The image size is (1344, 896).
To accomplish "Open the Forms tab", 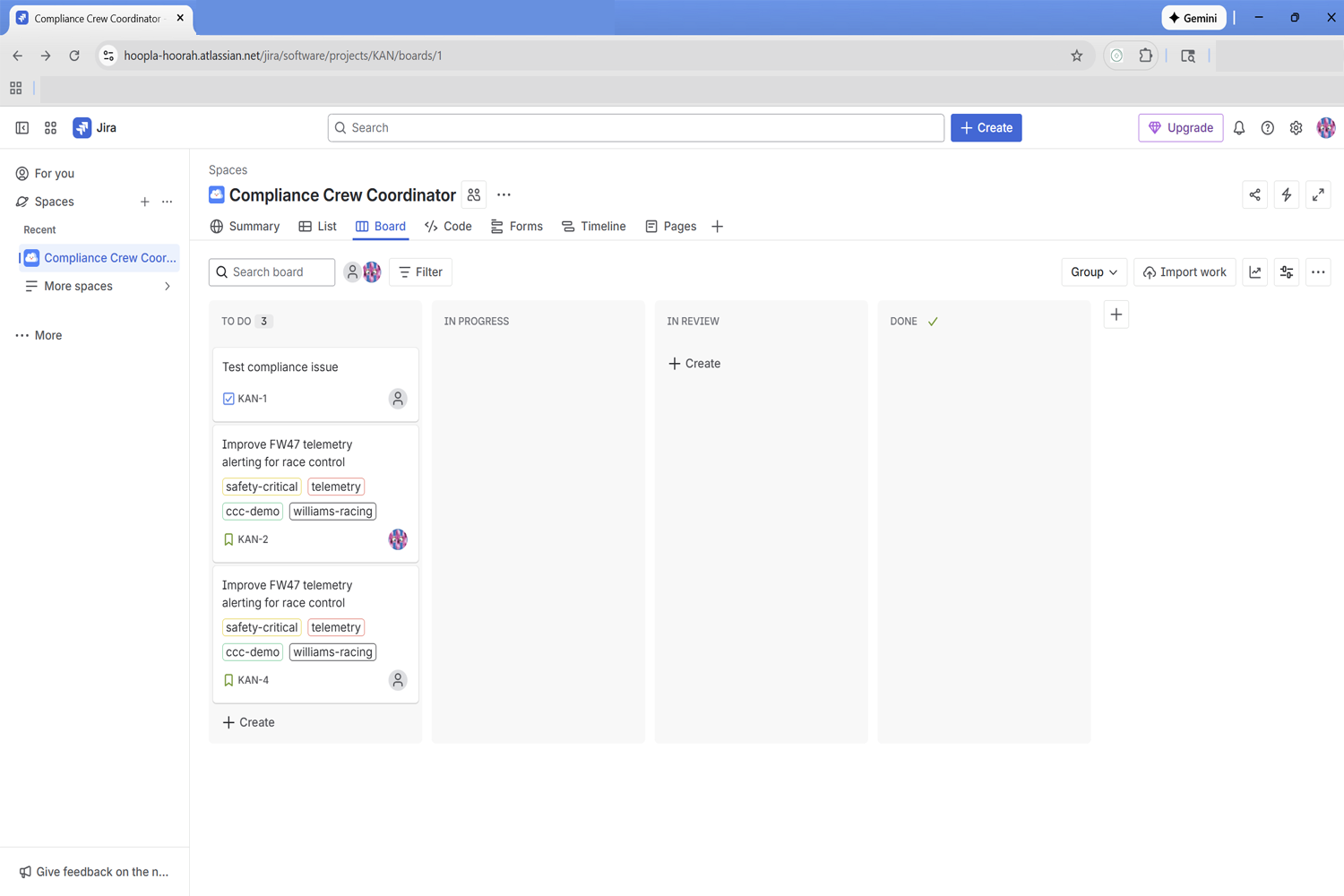I will click(517, 227).
